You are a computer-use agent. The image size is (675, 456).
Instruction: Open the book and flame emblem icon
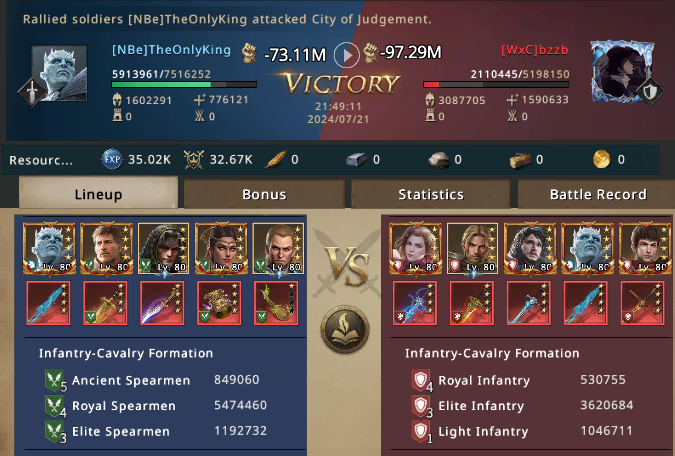[x=345, y=329]
